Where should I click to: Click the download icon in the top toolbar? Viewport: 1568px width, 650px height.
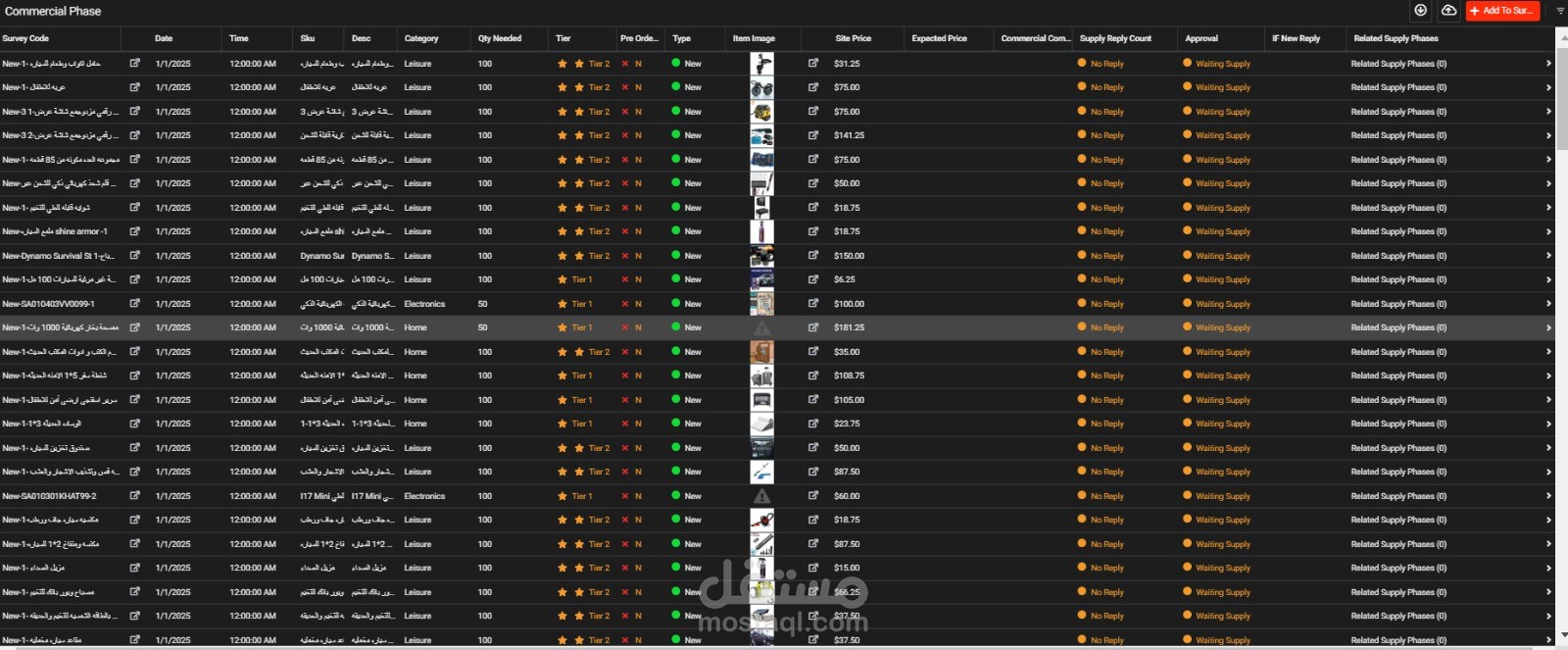tap(1420, 10)
